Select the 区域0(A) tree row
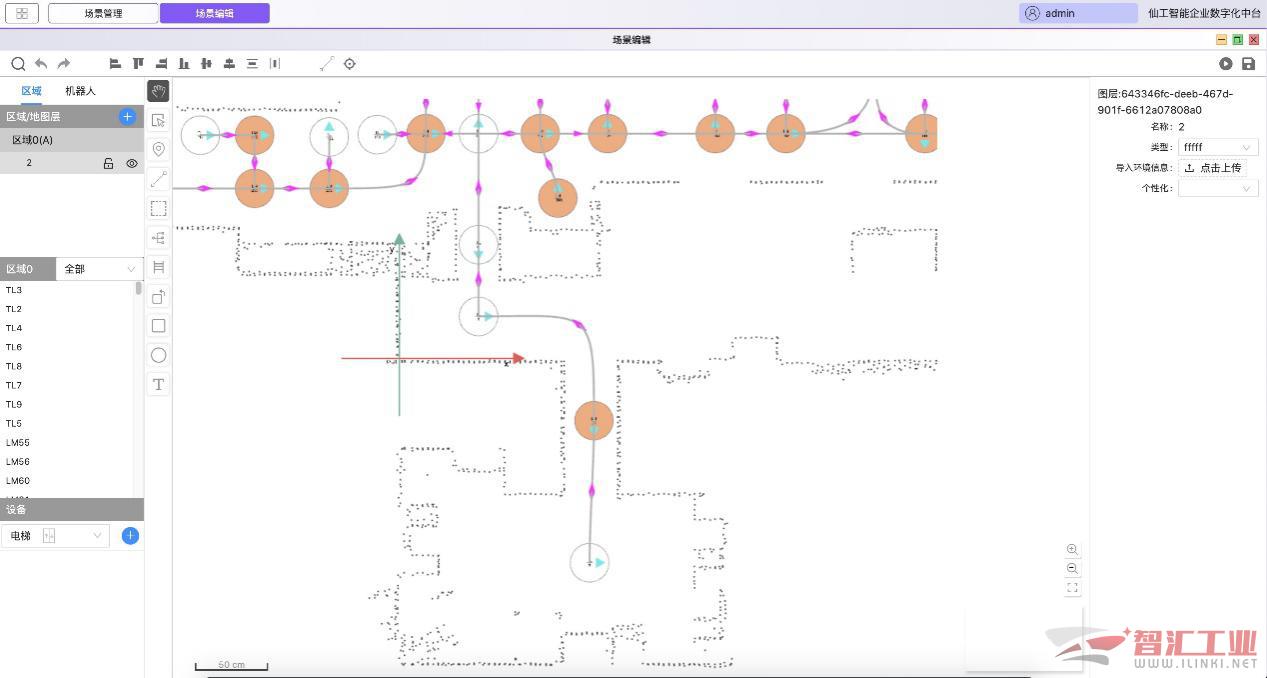 coord(72,140)
